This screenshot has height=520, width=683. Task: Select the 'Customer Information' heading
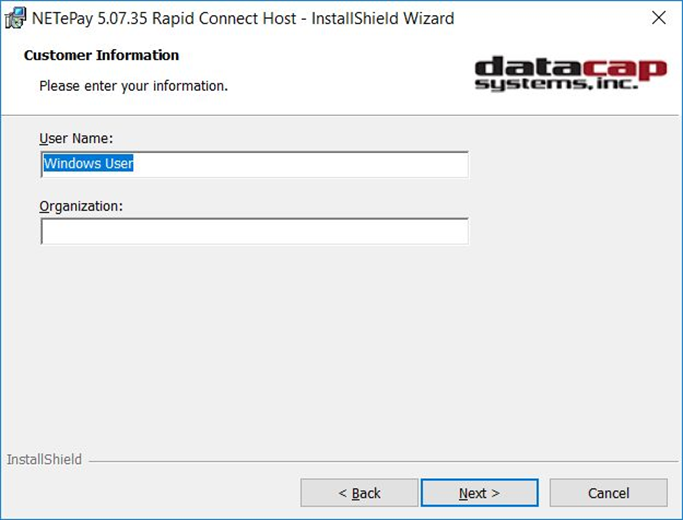coord(101,55)
